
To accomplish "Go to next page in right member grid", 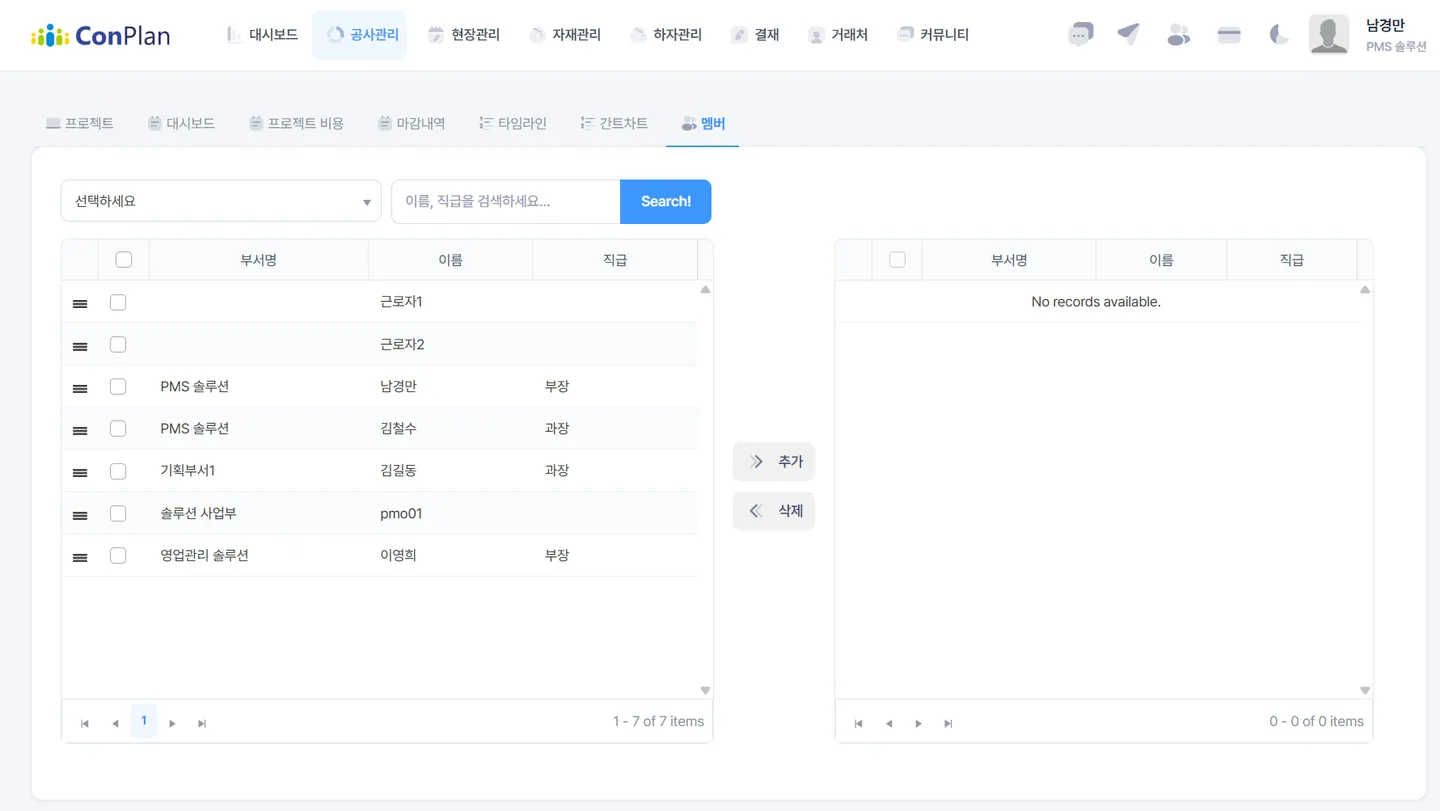I will pyautogui.click(x=918, y=723).
